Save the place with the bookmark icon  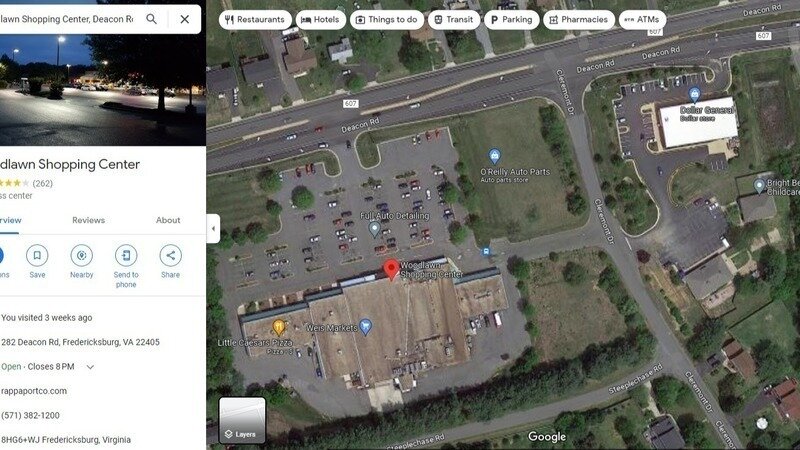[x=37, y=255]
